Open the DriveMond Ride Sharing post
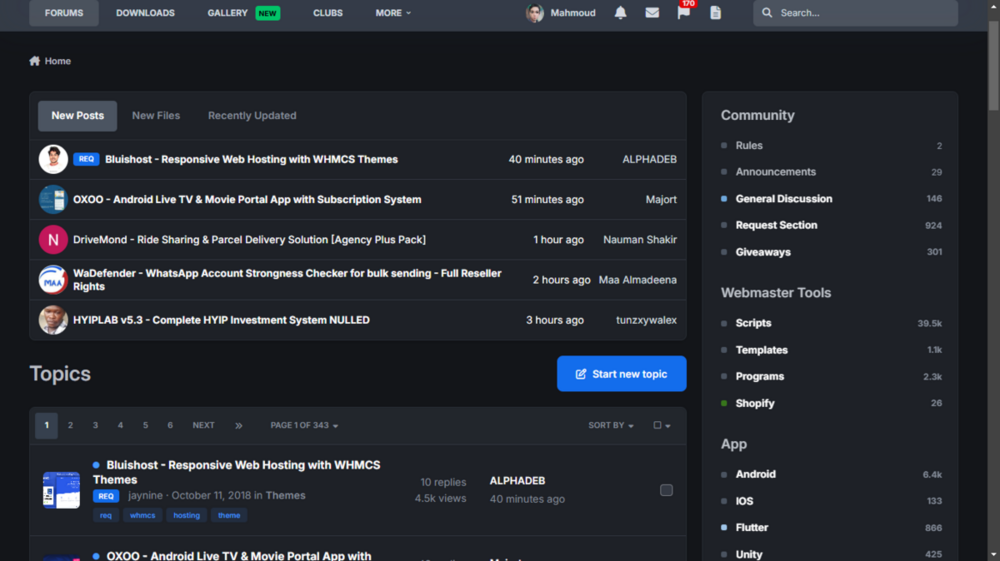 click(249, 240)
